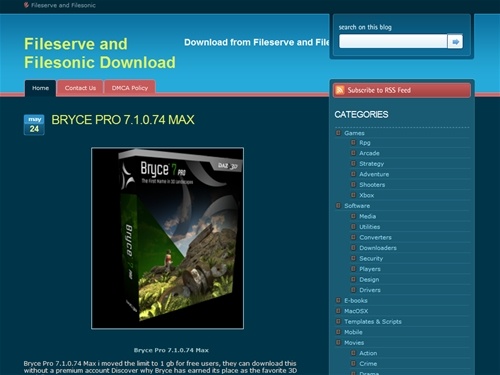Open the Strategy category link
The height and width of the screenshot is (375, 500).
372,164
